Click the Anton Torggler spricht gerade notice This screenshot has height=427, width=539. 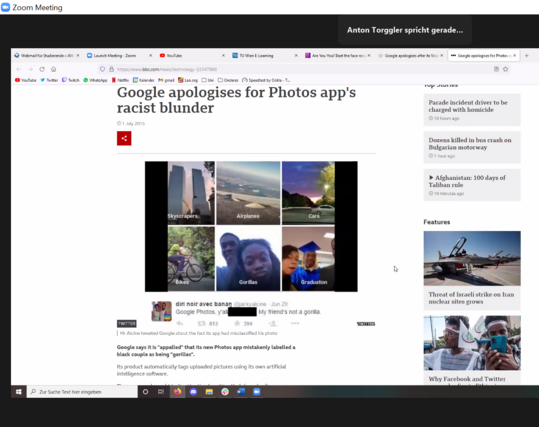pyautogui.click(x=405, y=30)
